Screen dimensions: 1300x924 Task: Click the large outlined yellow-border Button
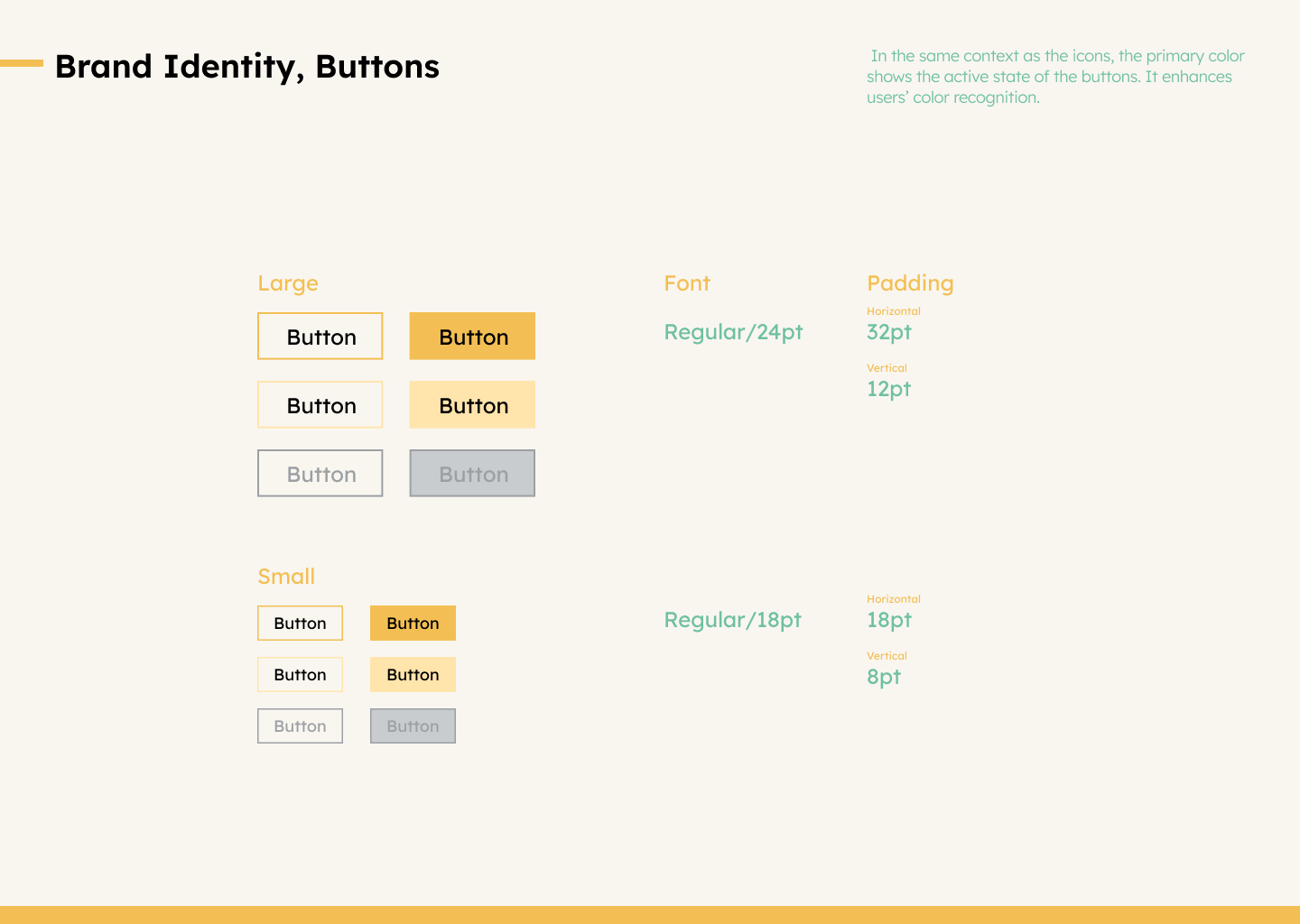tap(320, 337)
